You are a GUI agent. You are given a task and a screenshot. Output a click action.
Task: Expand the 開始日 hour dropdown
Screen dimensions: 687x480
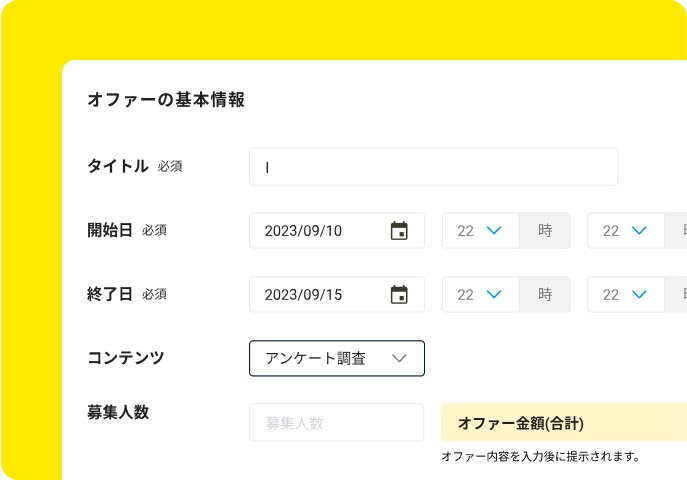pos(480,231)
